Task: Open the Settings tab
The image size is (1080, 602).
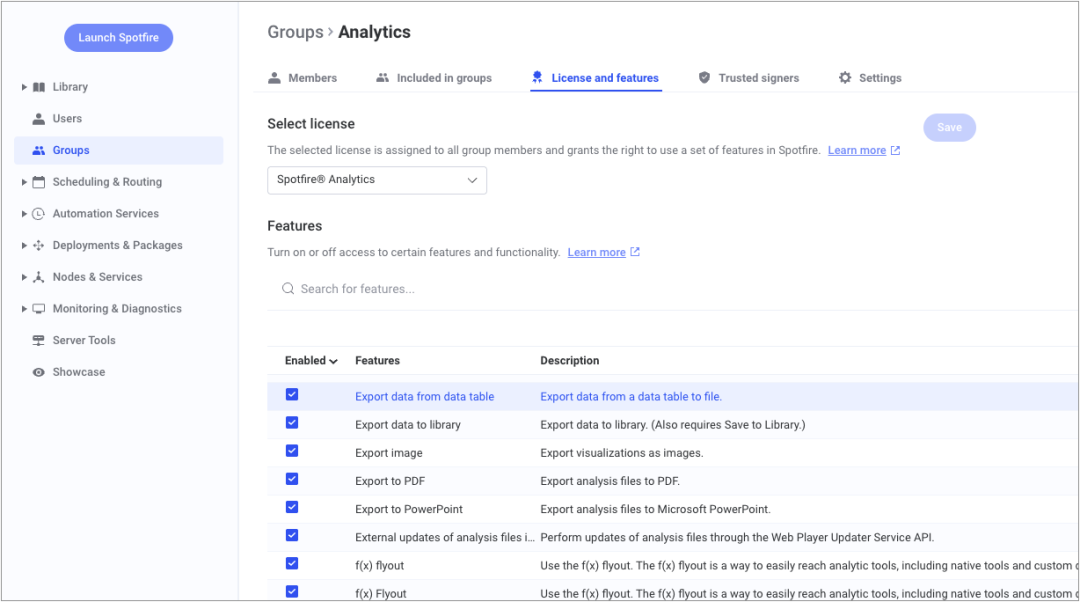Action: 870,78
